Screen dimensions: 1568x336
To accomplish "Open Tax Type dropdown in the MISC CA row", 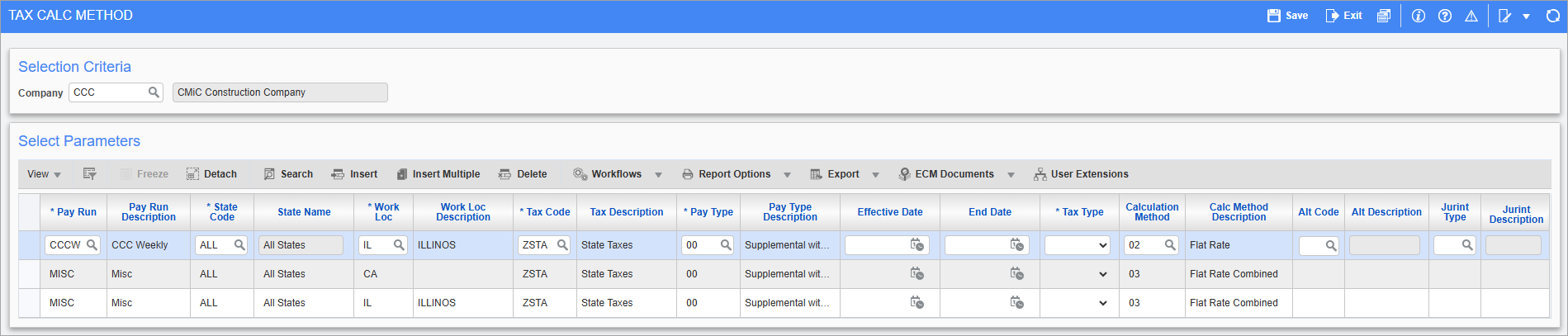I will point(1103,274).
